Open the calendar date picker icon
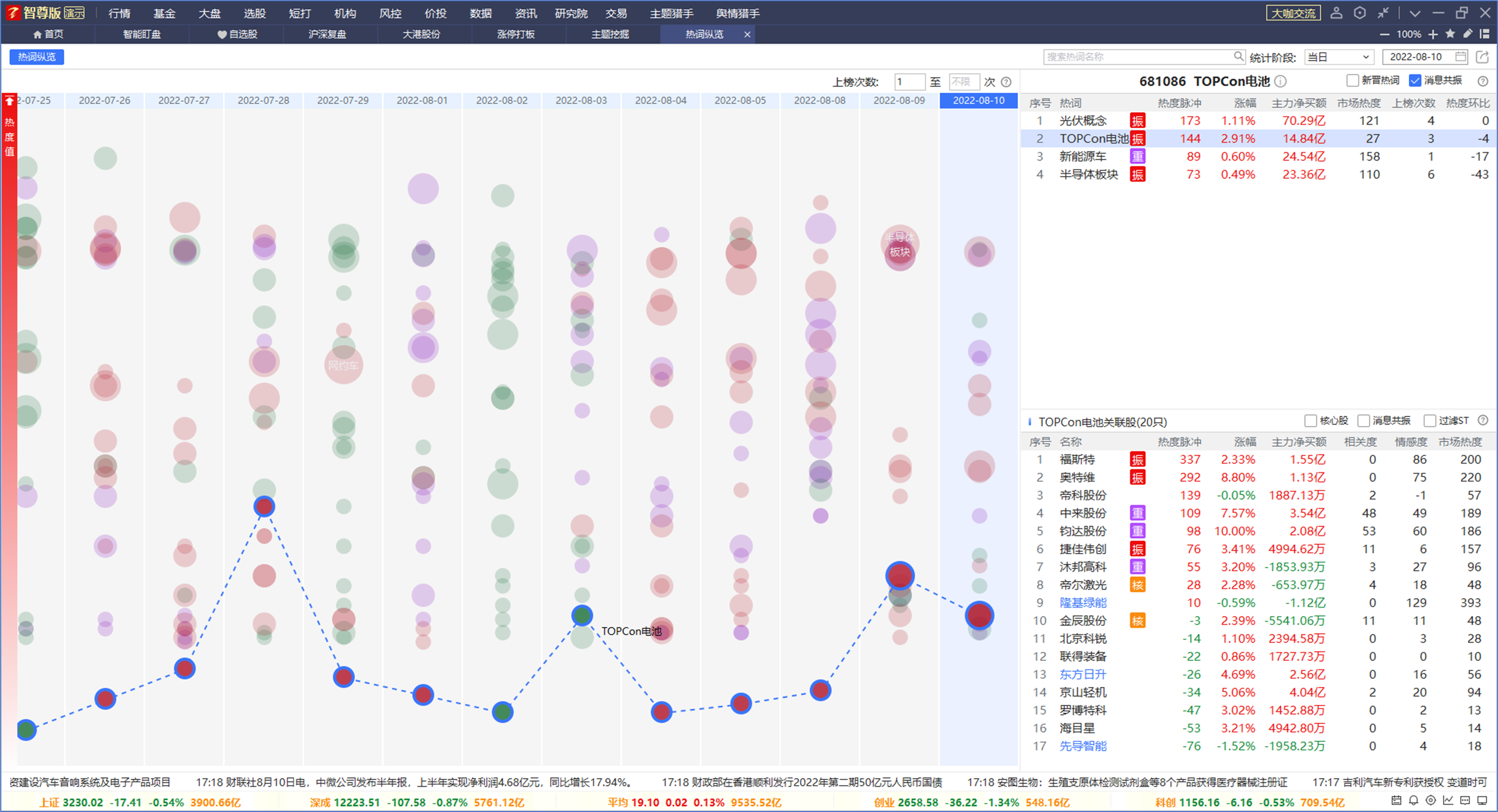 (1460, 56)
